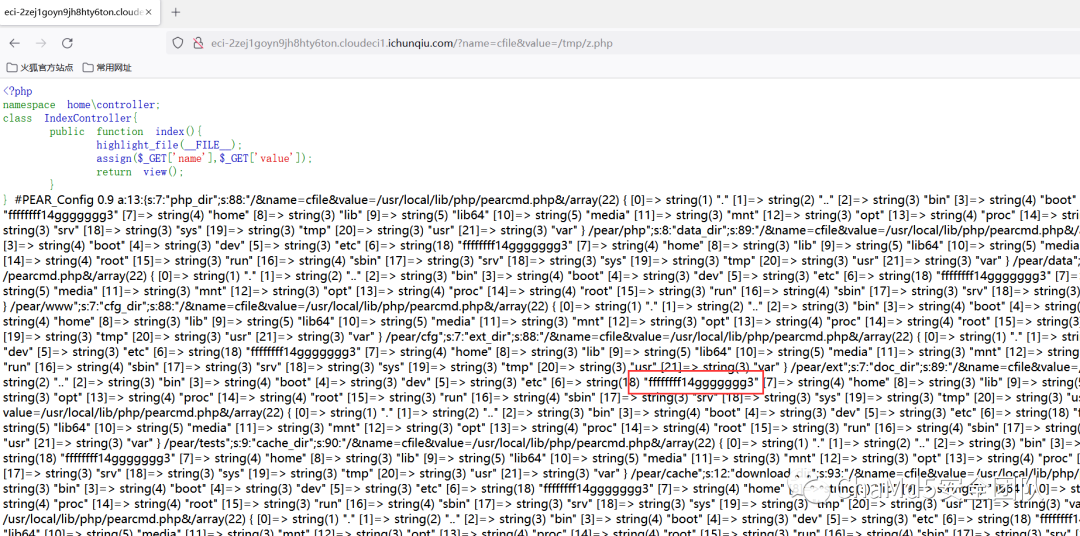Reload the current page
This screenshot has height=536, width=1080.
(67, 43)
